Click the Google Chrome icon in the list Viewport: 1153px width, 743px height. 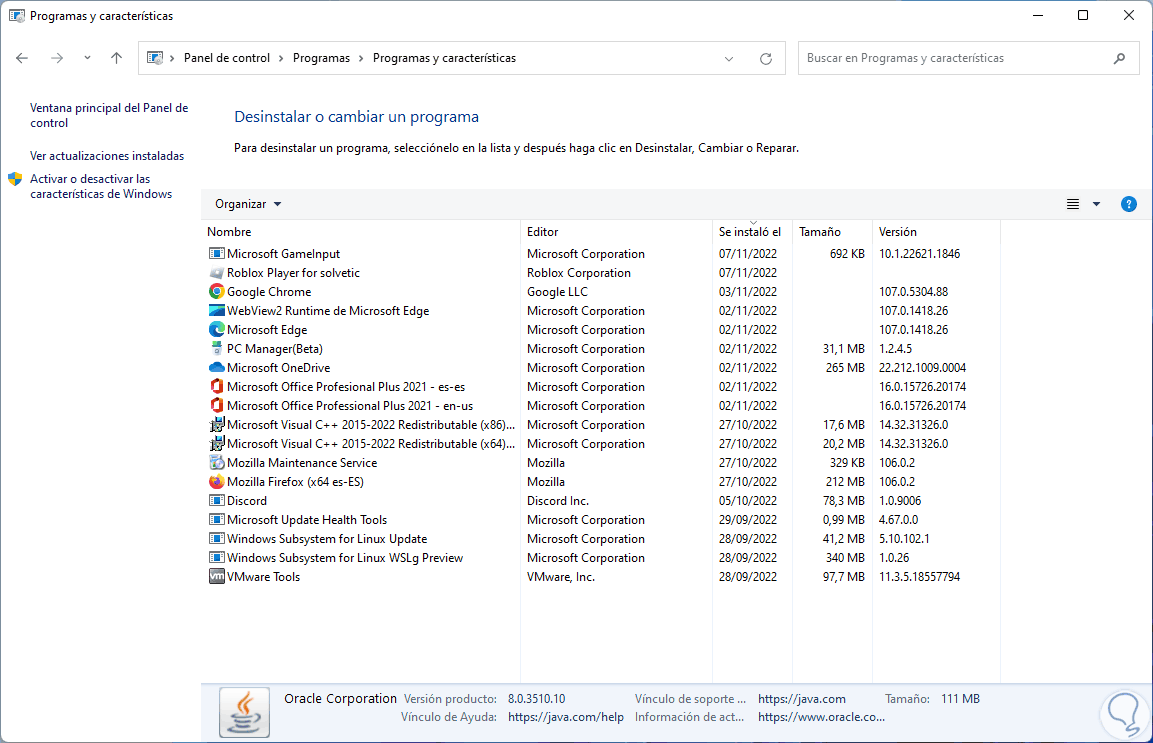[217, 292]
